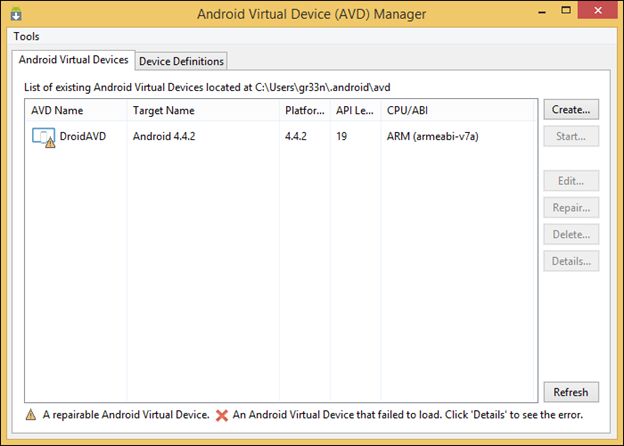Sort by the CPU/ABI column header
The width and height of the screenshot is (624, 446).
[458, 110]
